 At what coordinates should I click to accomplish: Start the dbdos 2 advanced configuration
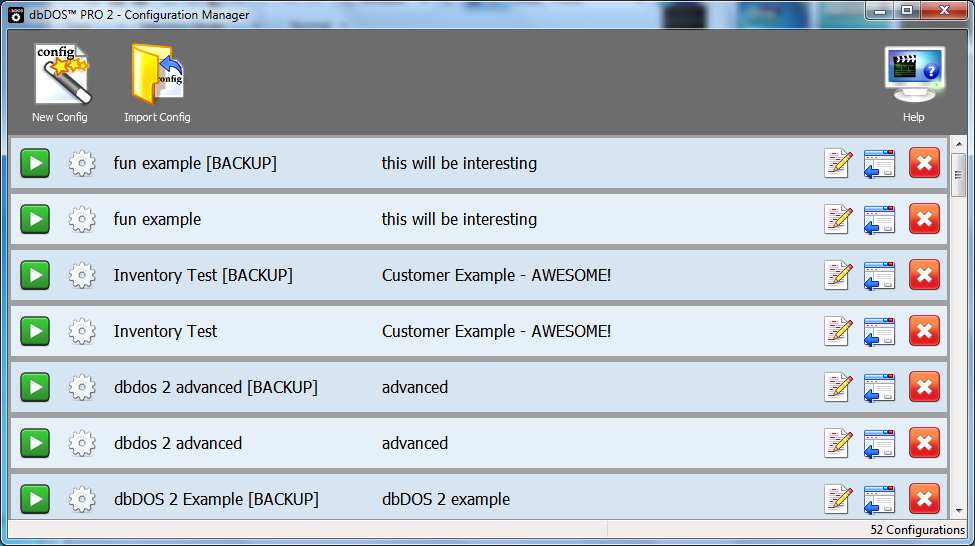tap(35, 443)
